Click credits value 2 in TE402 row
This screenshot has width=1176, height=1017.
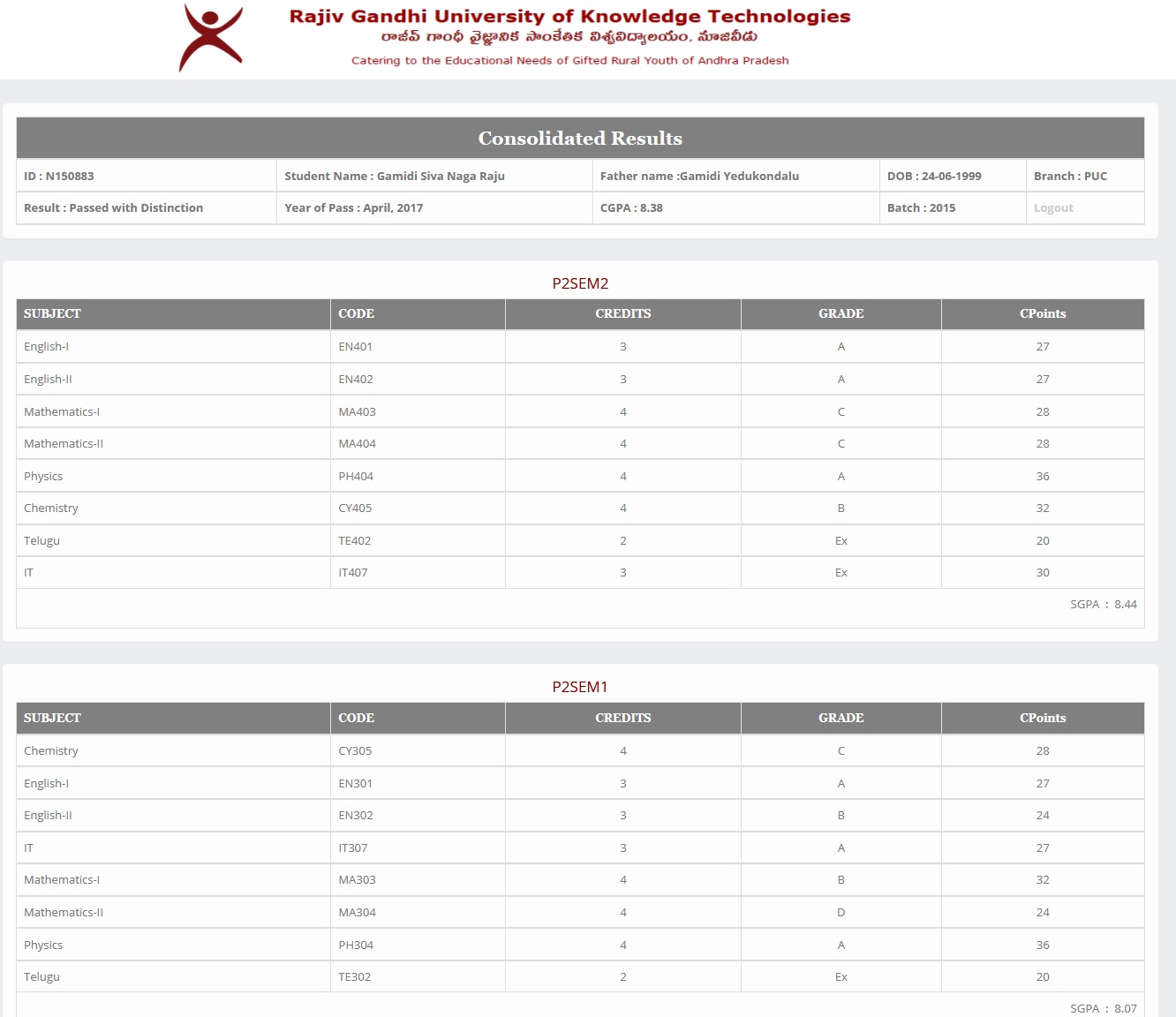pos(623,541)
